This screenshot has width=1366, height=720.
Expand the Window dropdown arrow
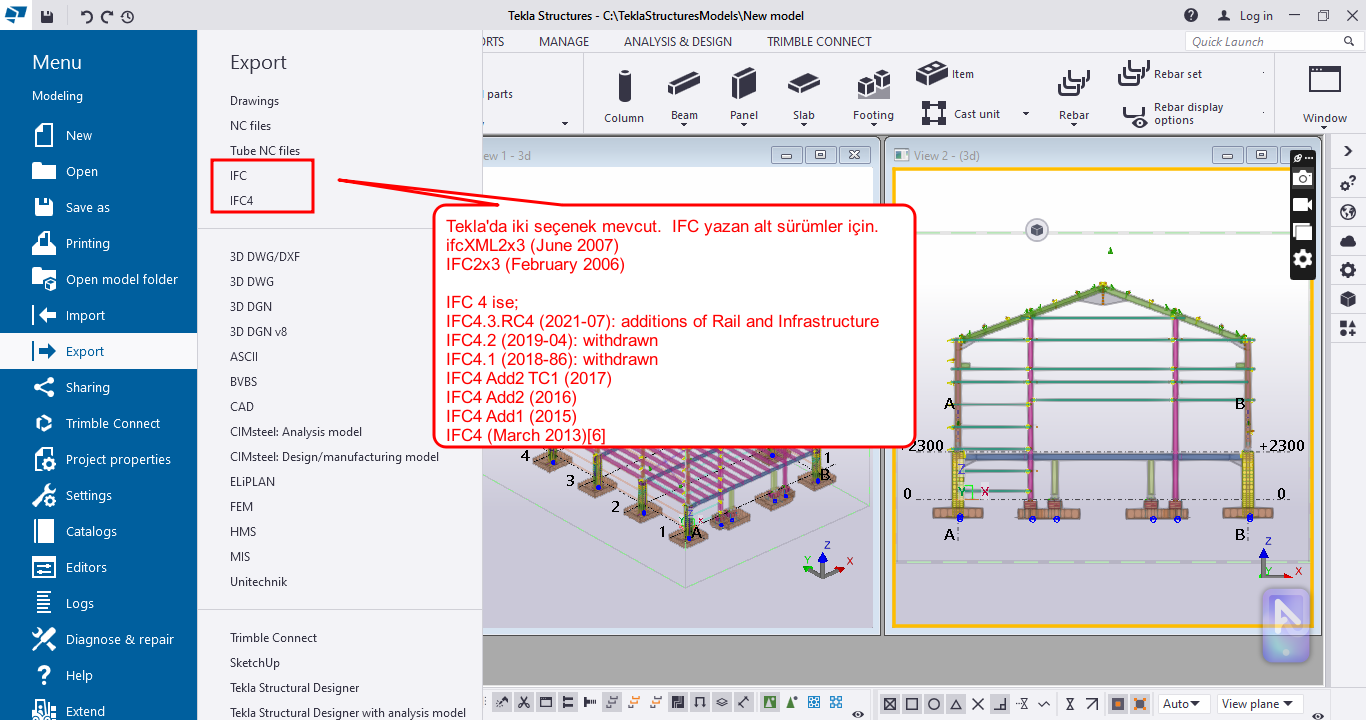1324,129
